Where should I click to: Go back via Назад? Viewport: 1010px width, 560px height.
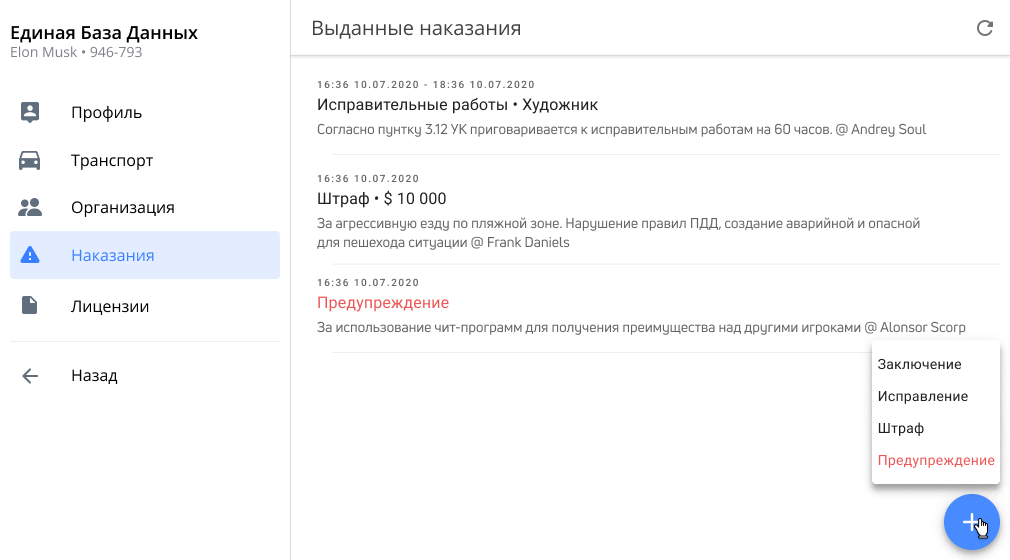(x=94, y=376)
